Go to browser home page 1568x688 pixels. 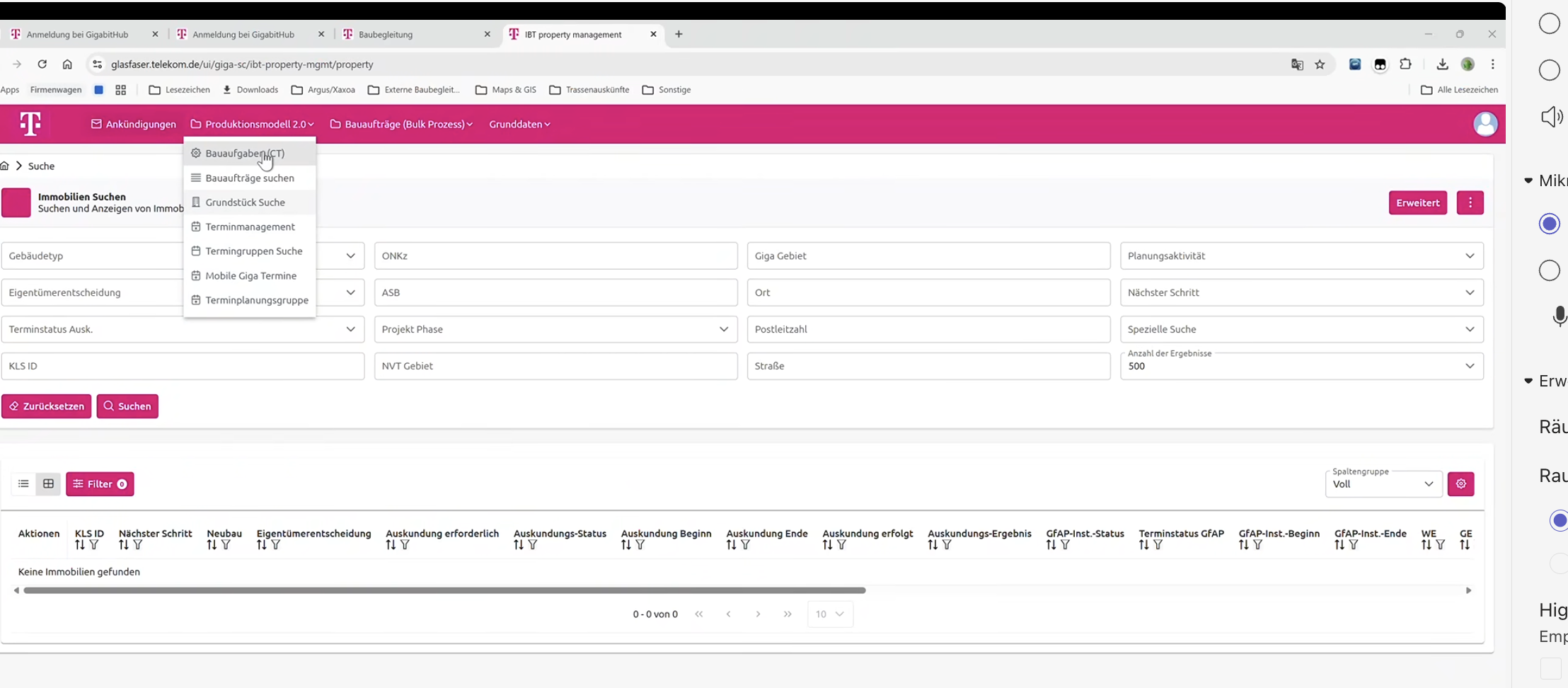[67, 64]
